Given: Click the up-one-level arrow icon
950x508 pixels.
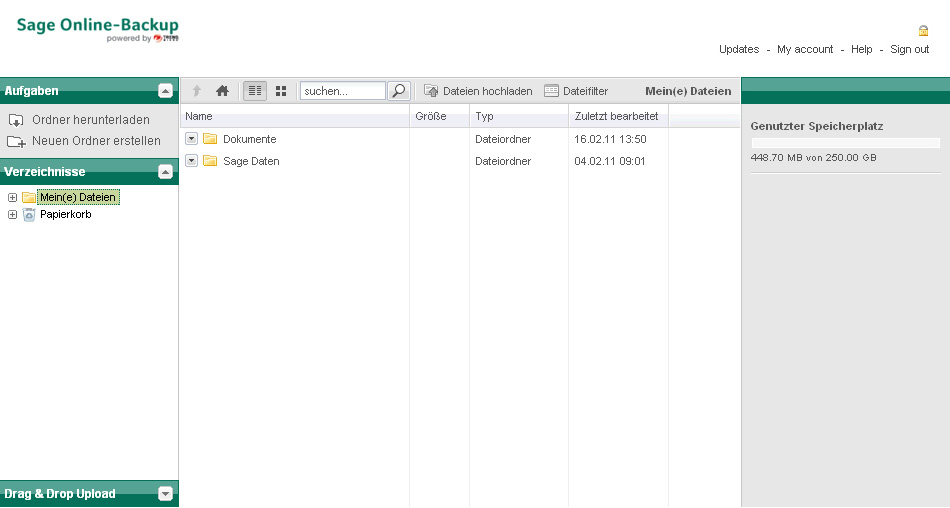Looking at the screenshot, I should click(196, 91).
